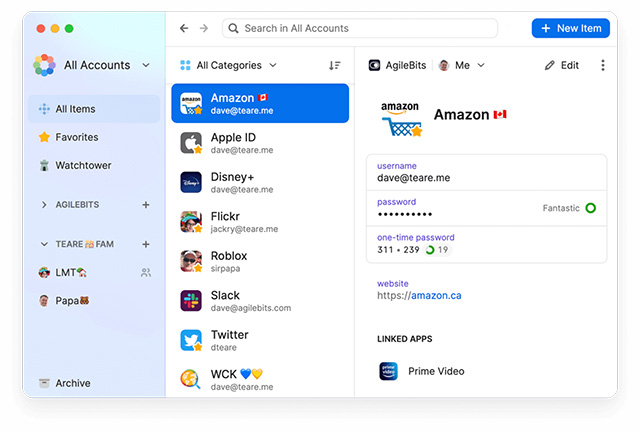Open Watchtower in sidebar
The height and width of the screenshot is (431, 640).
pos(94,165)
